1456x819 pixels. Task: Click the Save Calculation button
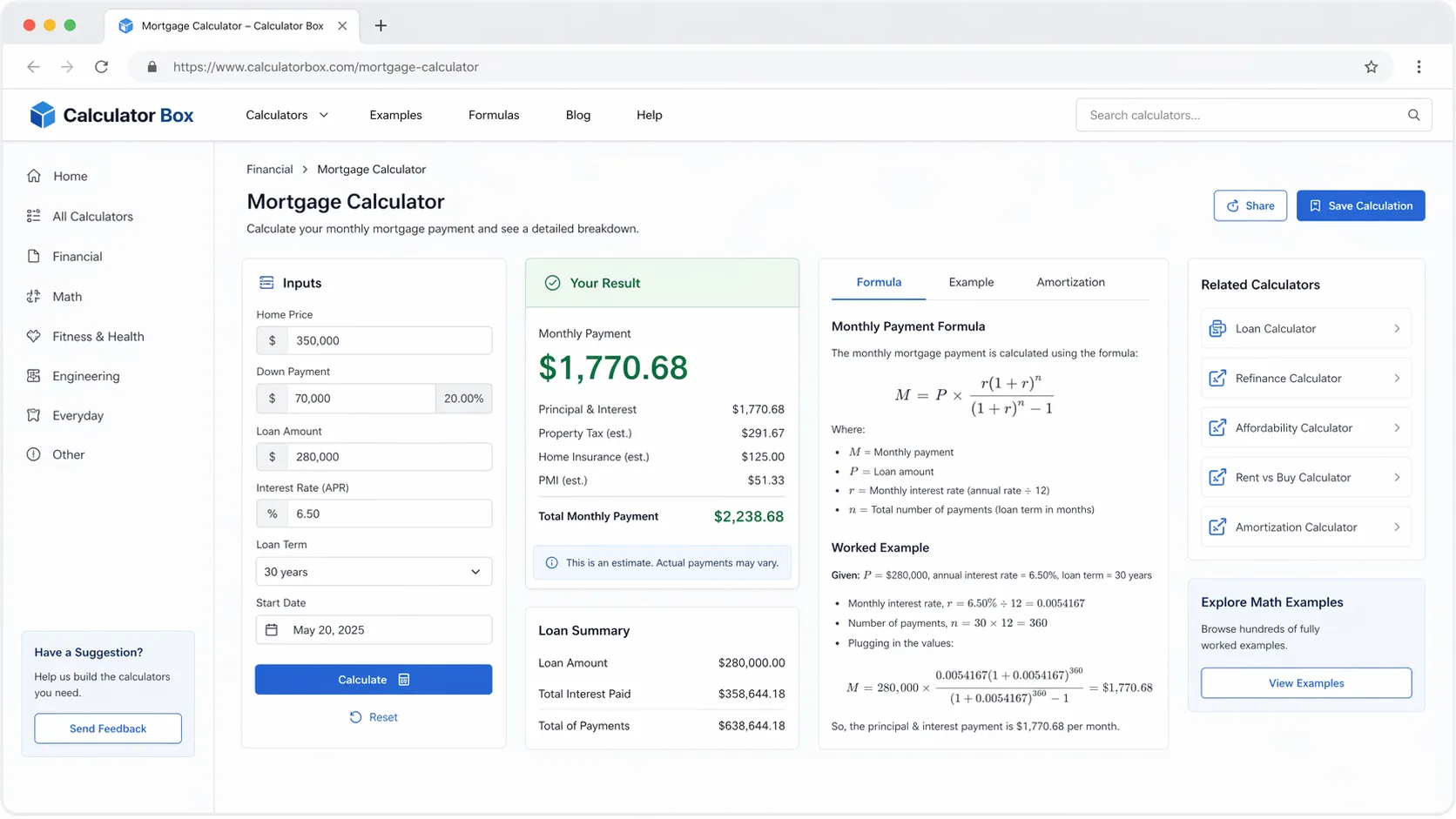[1360, 206]
